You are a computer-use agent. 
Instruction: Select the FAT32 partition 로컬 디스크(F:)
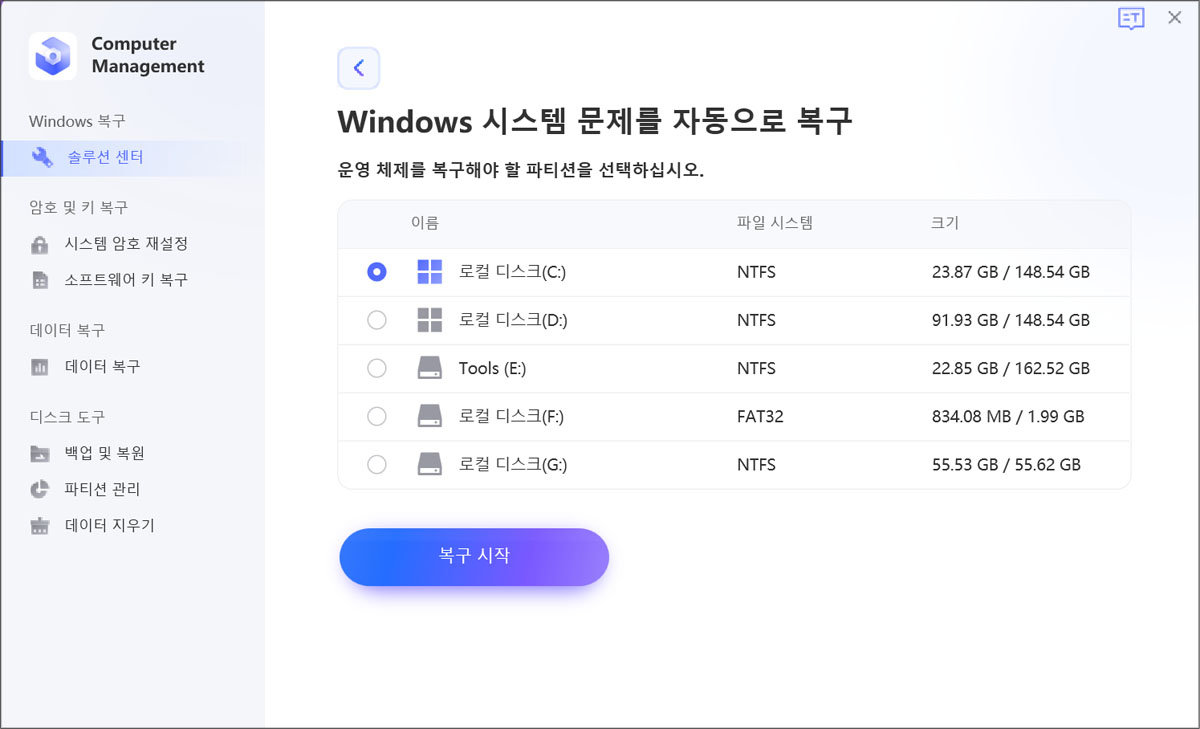pyautogui.click(x=376, y=416)
